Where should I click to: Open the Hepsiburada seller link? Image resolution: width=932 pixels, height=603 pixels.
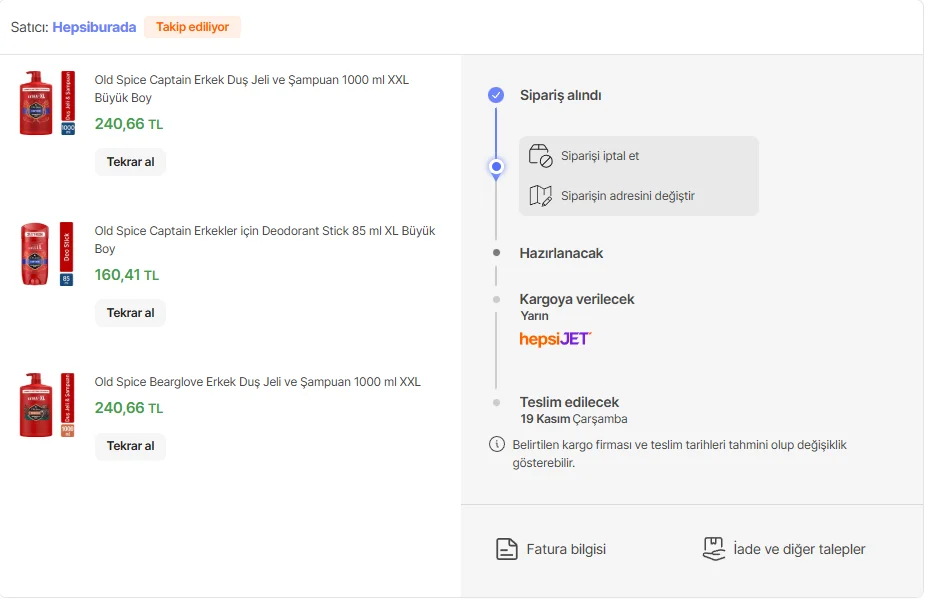coord(94,27)
